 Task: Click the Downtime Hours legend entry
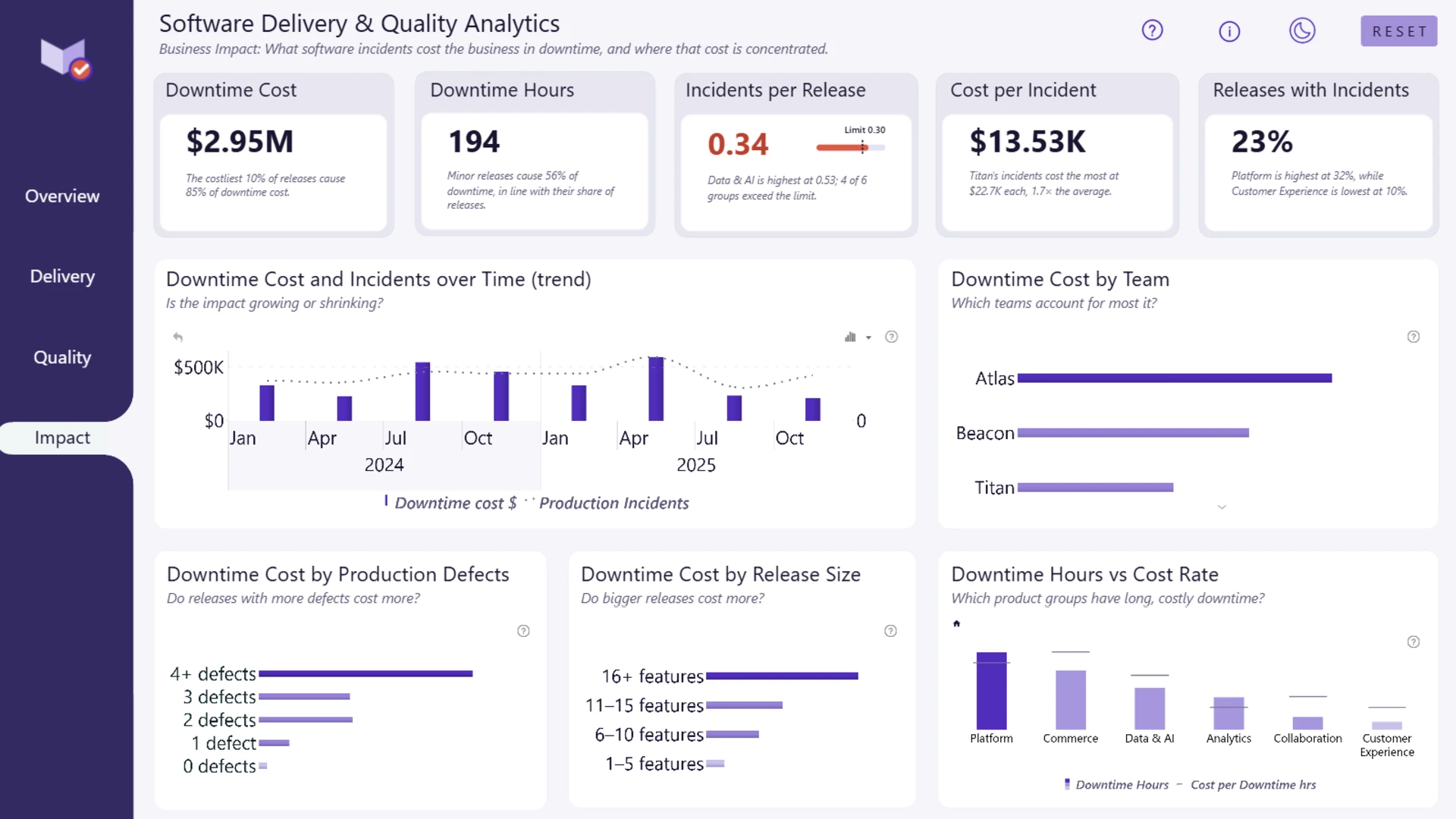(1117, 785)
